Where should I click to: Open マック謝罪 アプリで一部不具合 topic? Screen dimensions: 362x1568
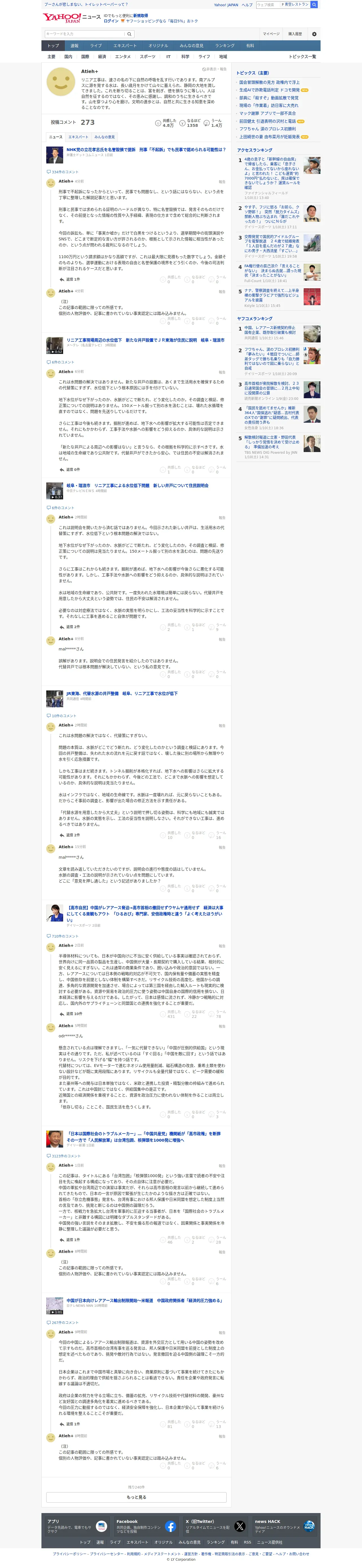(268, 113)
